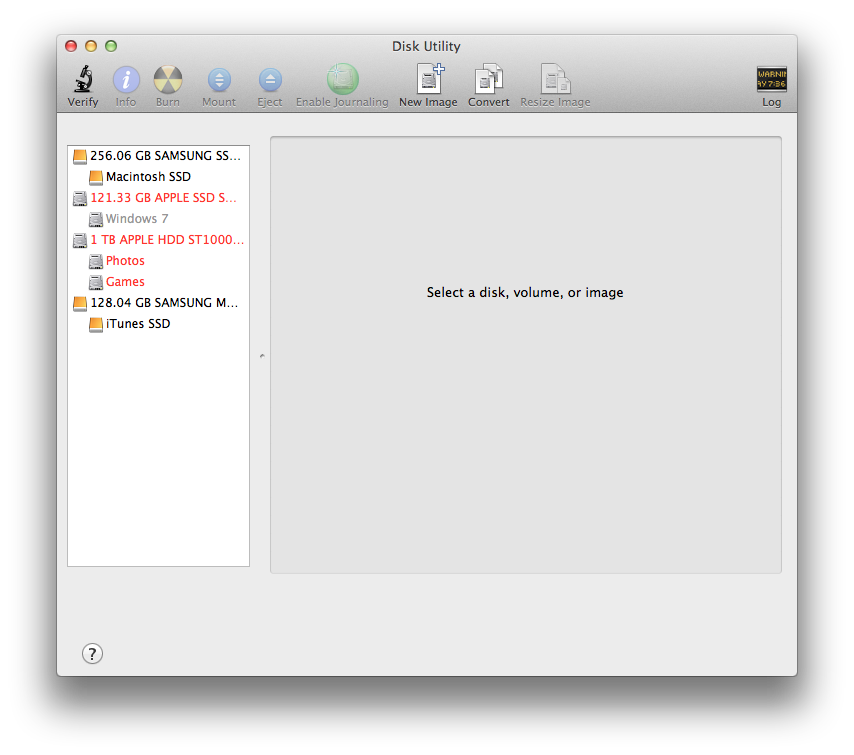Open Disk Utility help question mark

click(x=92, y=653)
